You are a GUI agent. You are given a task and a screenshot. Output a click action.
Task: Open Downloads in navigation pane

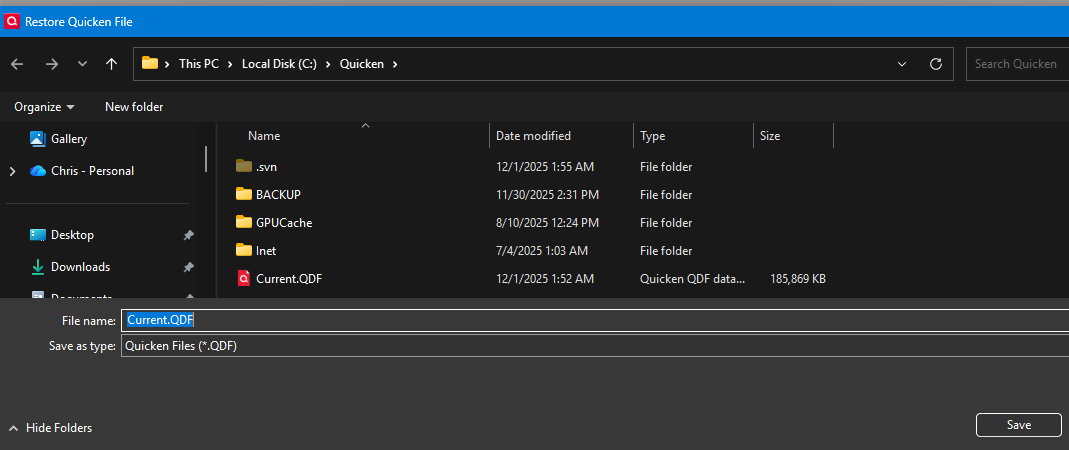80,267
